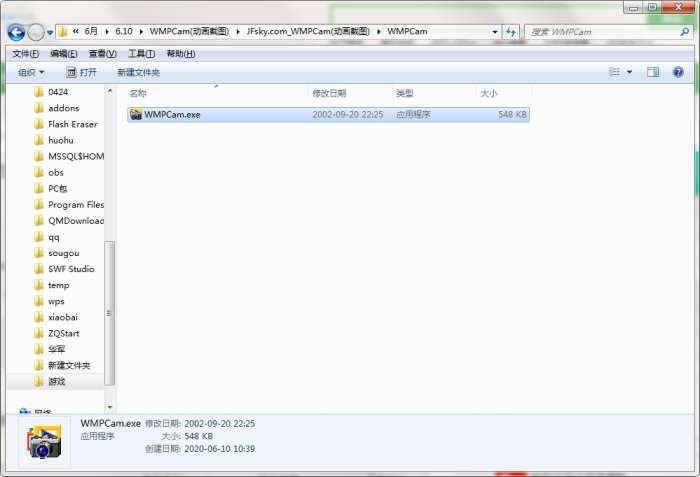Click the search WMPCam input field

point(603,32)
